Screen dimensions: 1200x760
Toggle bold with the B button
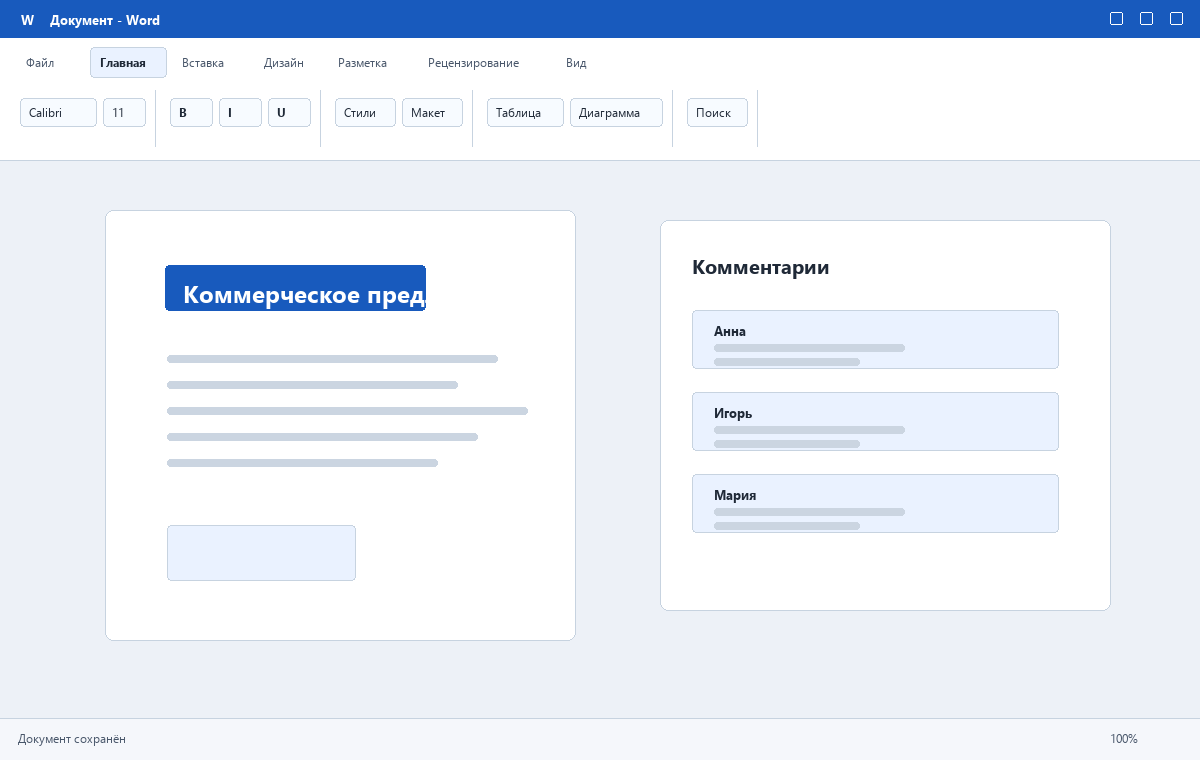pos(191,113)
